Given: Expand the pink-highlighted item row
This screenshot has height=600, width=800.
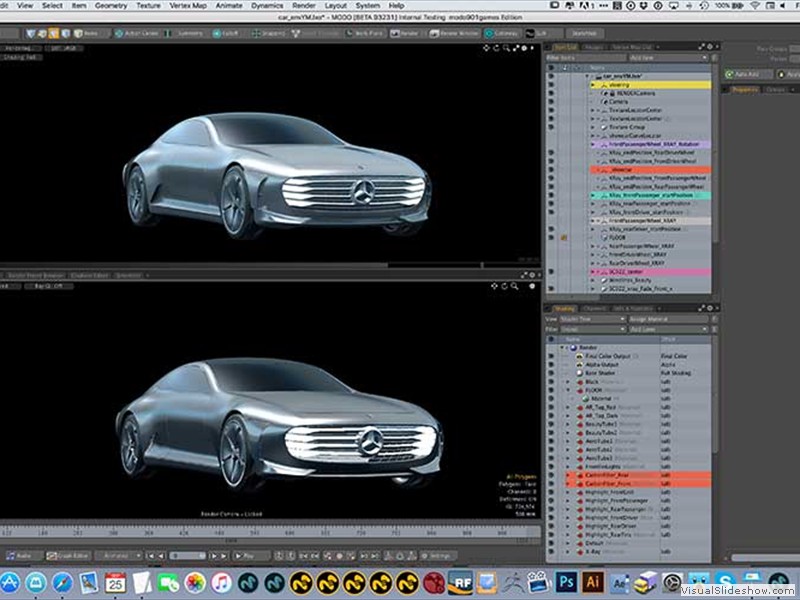Looking at the screenshot, I should pyautogui.click(x=592, y=272).
